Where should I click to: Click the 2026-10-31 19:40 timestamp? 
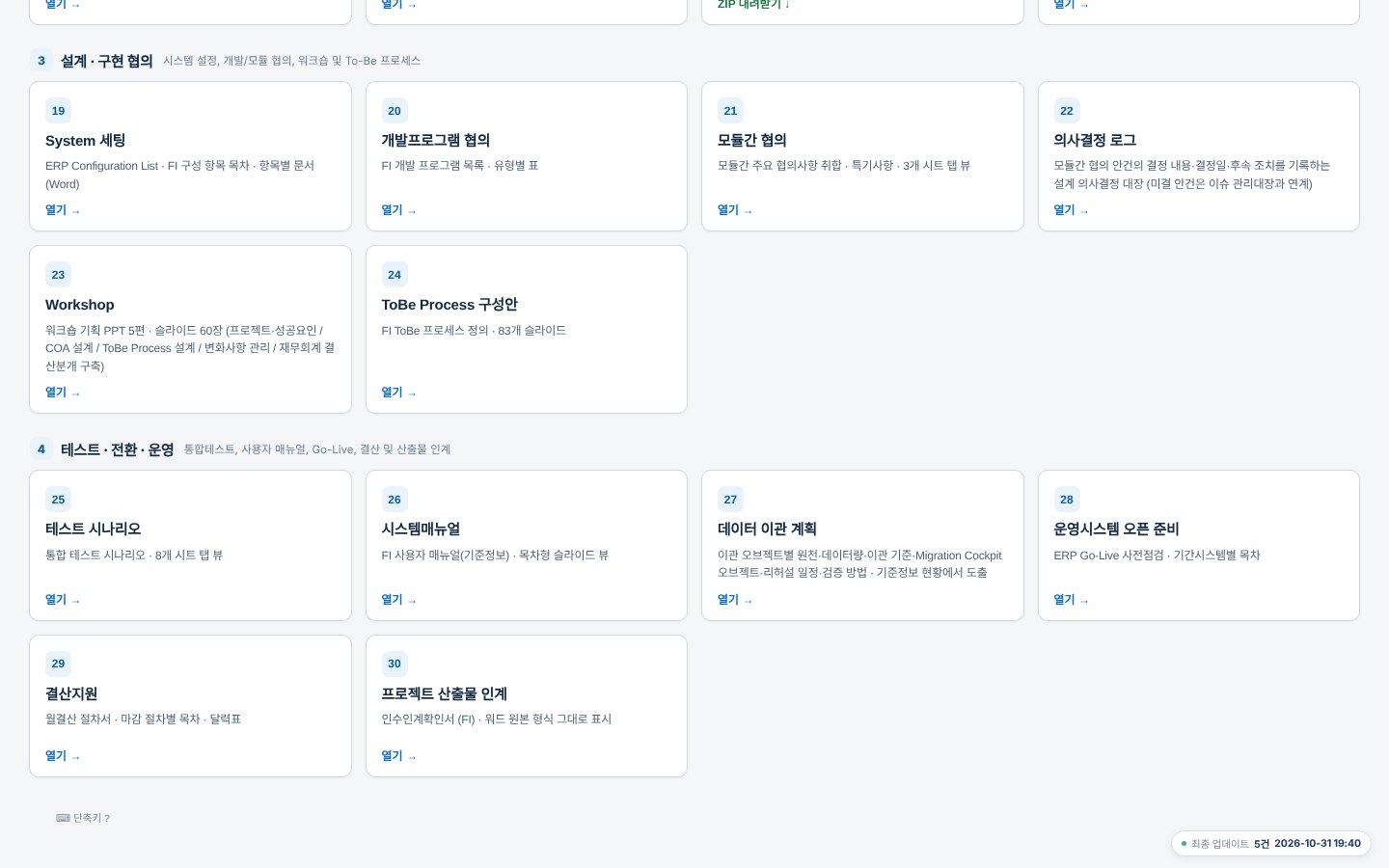pos(1318,844)
